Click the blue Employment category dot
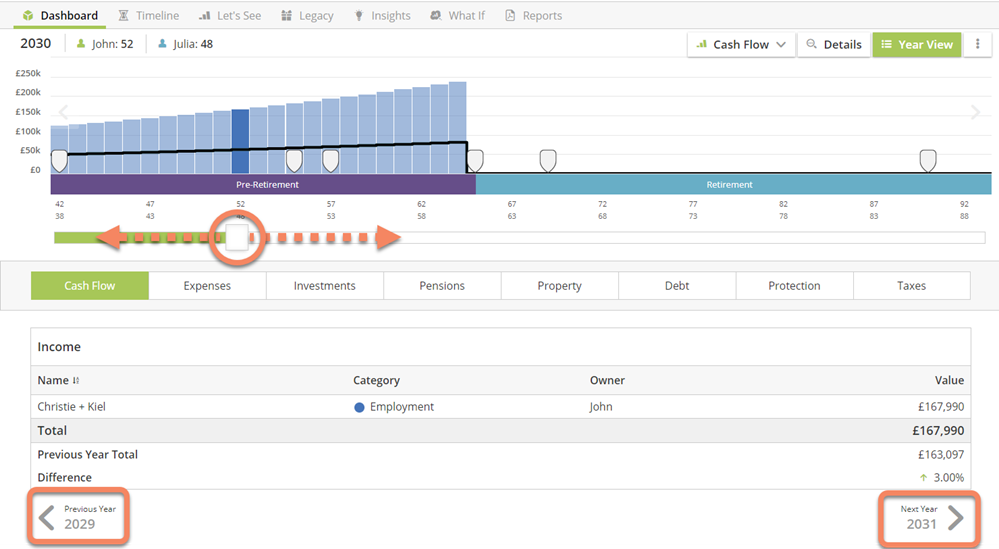Screen dimensions: 999x549 pyautogui.click(x=359, y=407)
